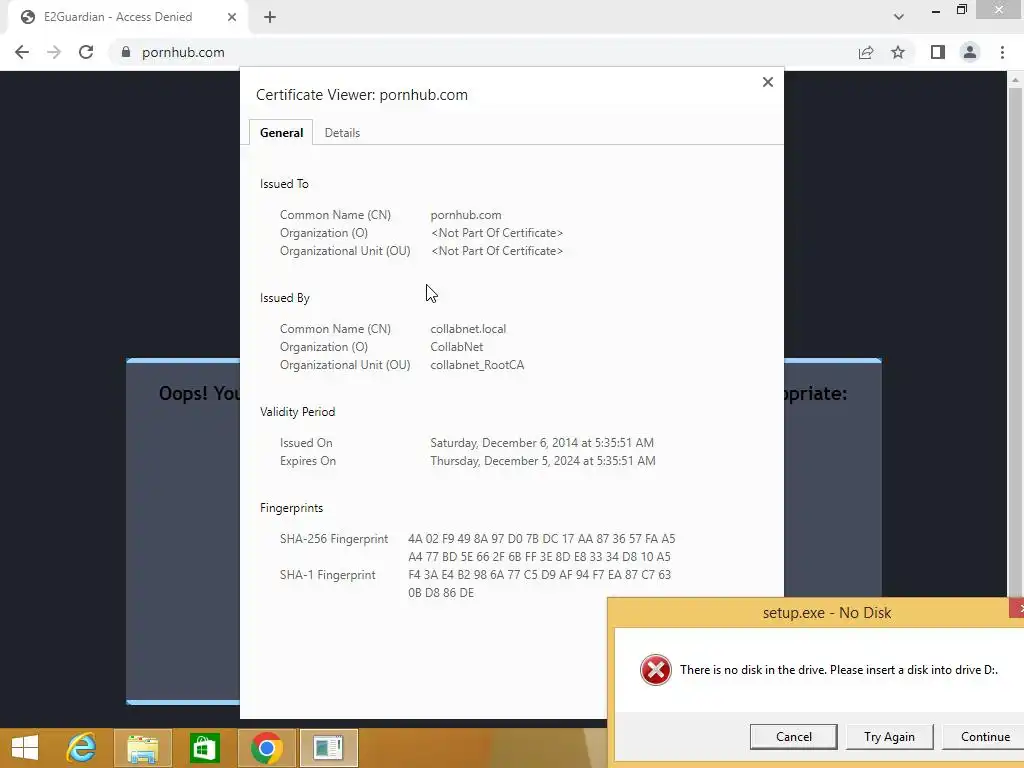1024x768 pixels.
Task: Launch Internet Explorer from taskbar
Action: coord(82,748)
